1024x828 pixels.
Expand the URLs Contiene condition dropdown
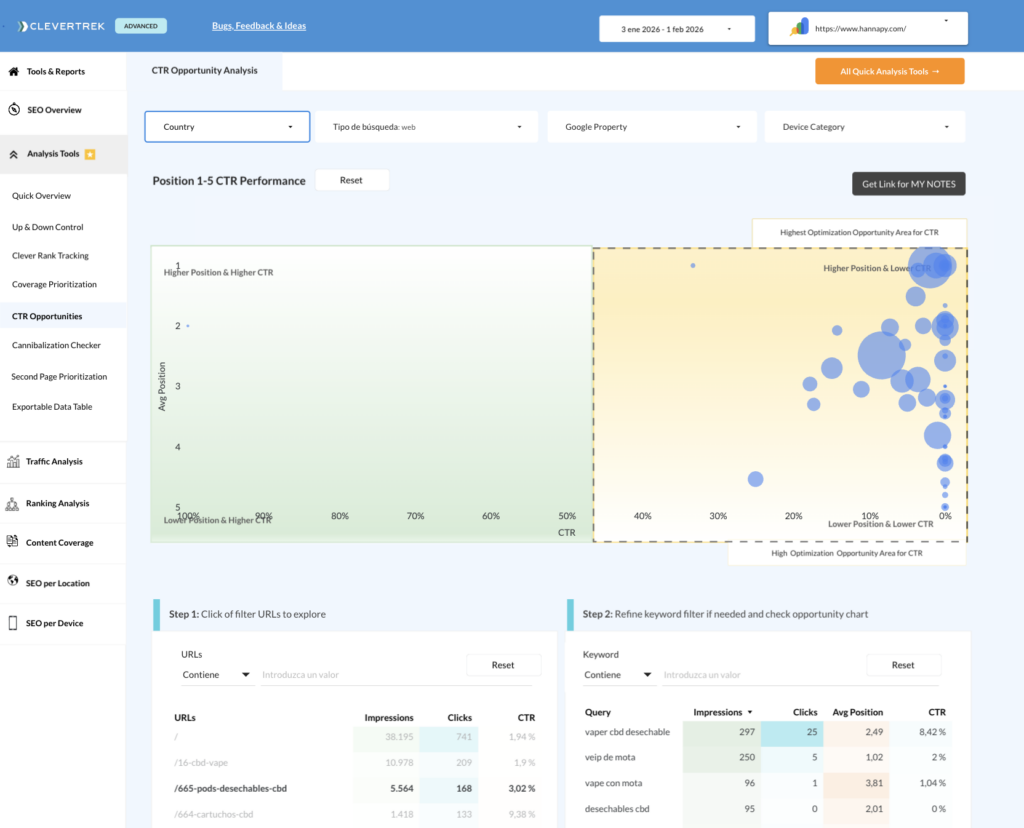pos(216,675)
